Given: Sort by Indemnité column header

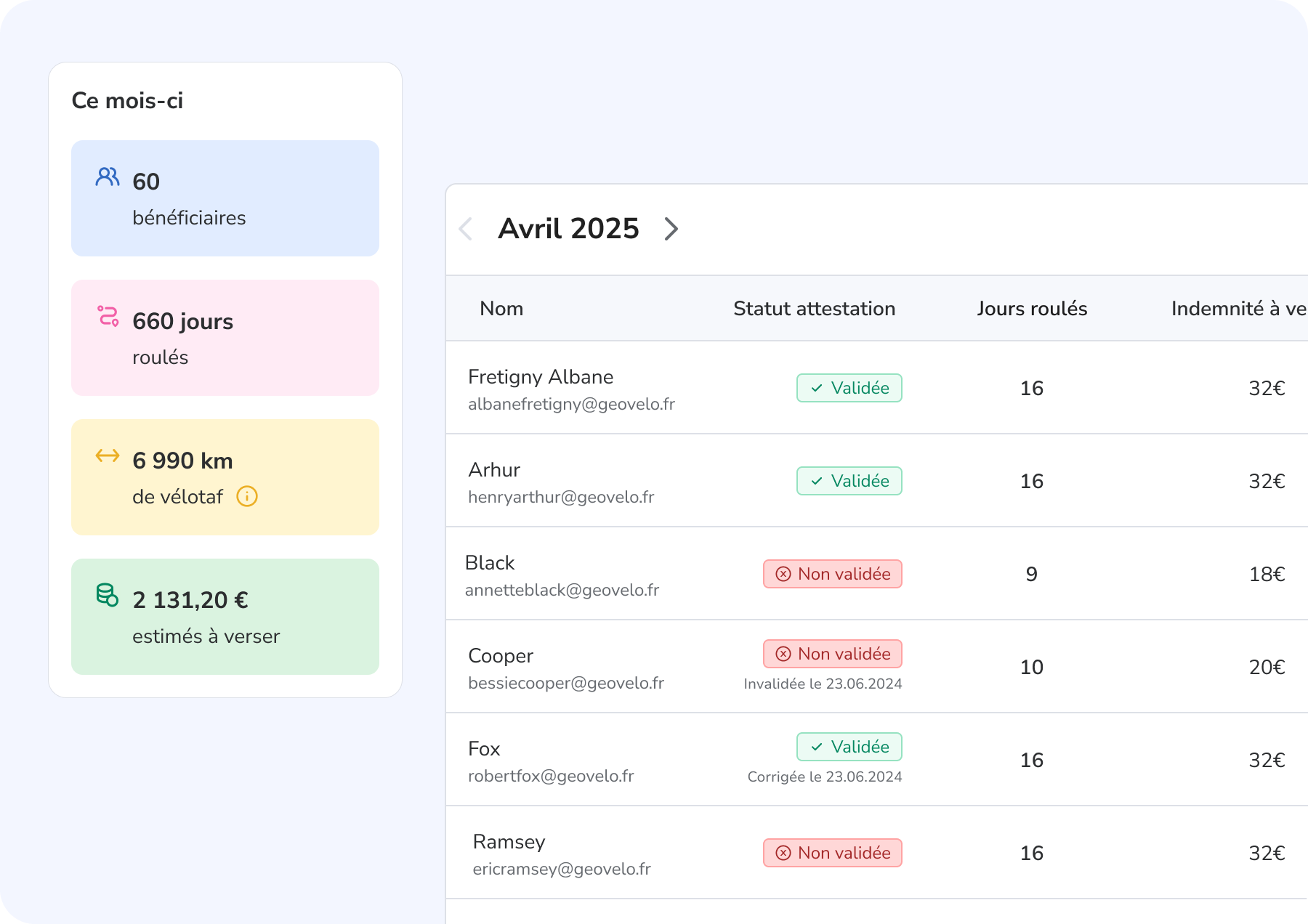Looking at the screenshot, I should [x=1239, y=309].
